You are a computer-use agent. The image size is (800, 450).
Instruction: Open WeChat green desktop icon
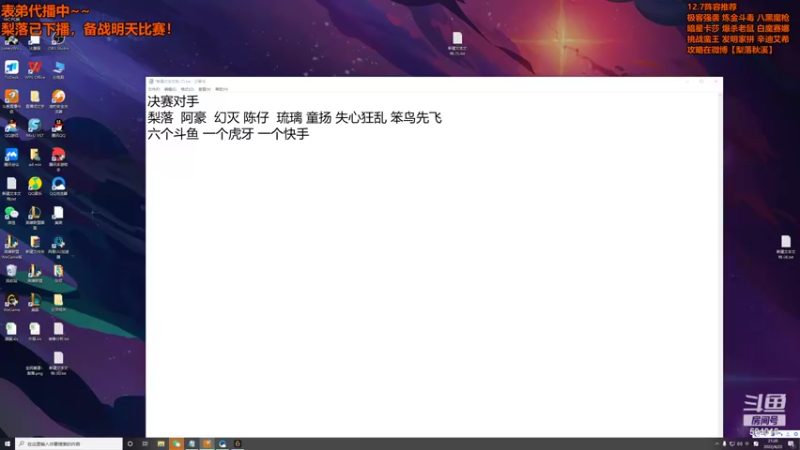click(11, 215)
